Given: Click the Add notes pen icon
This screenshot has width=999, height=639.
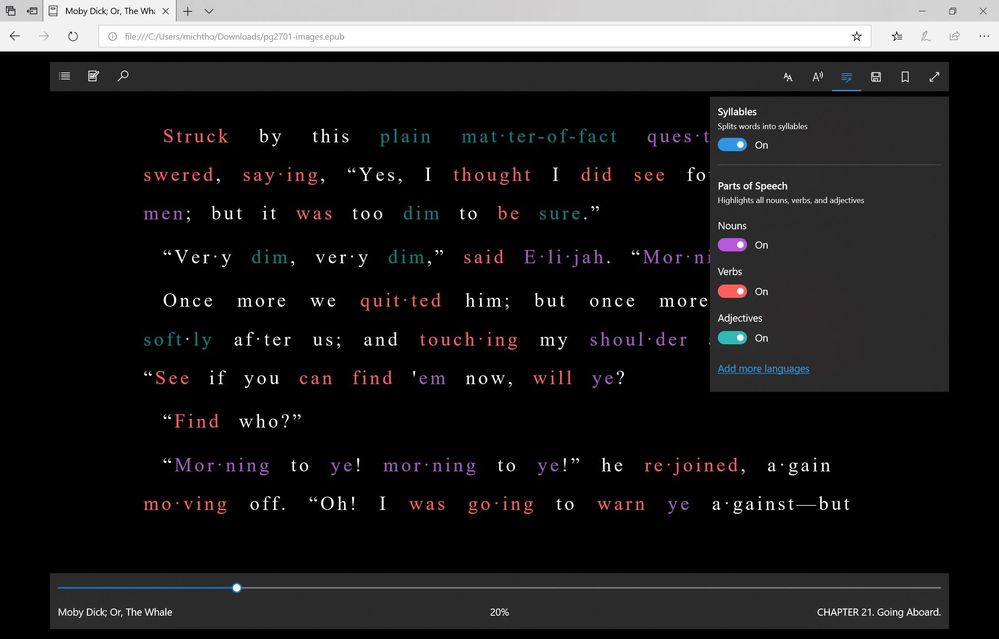Looking at the screenshot, I should (x=926, y=36).
